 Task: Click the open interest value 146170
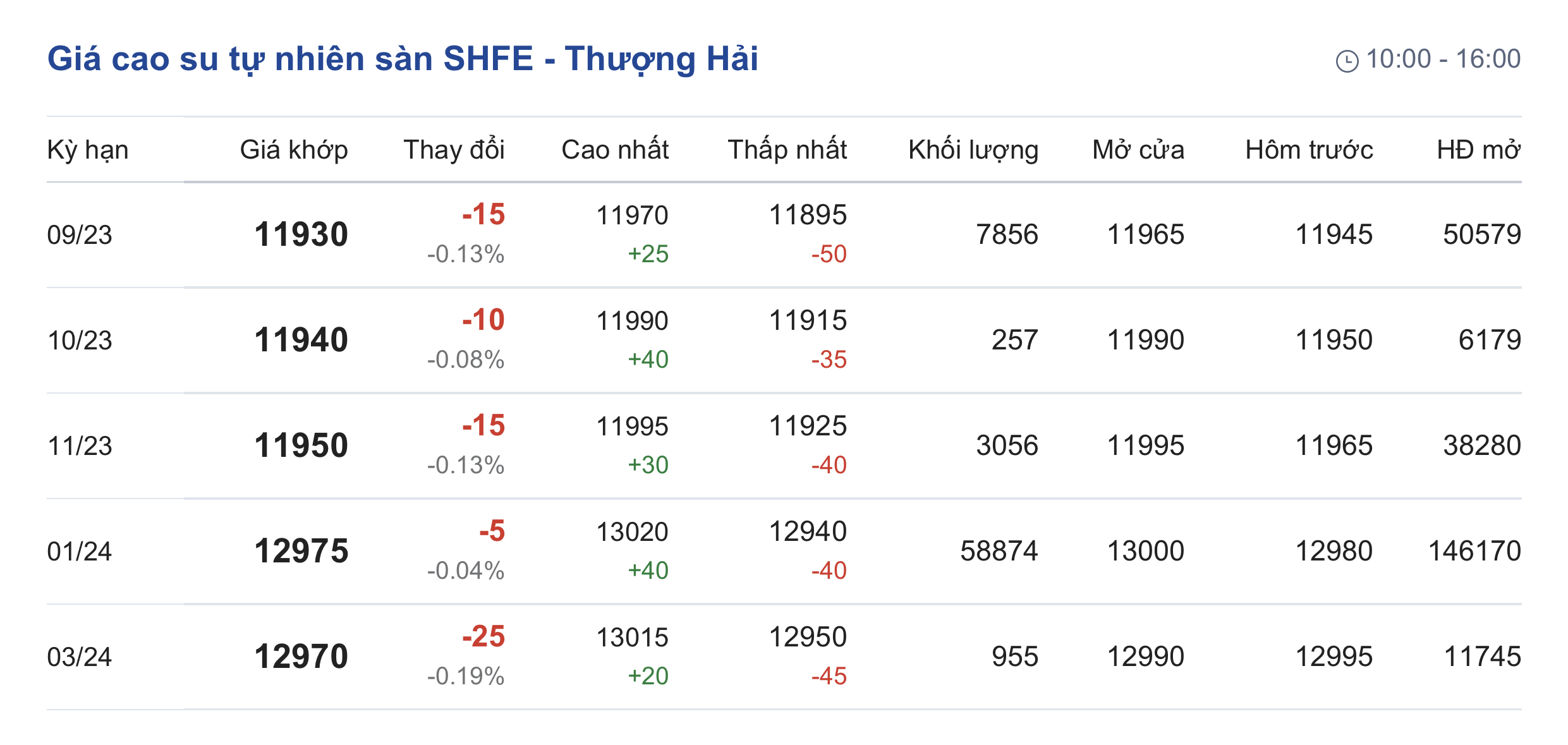1474,551
